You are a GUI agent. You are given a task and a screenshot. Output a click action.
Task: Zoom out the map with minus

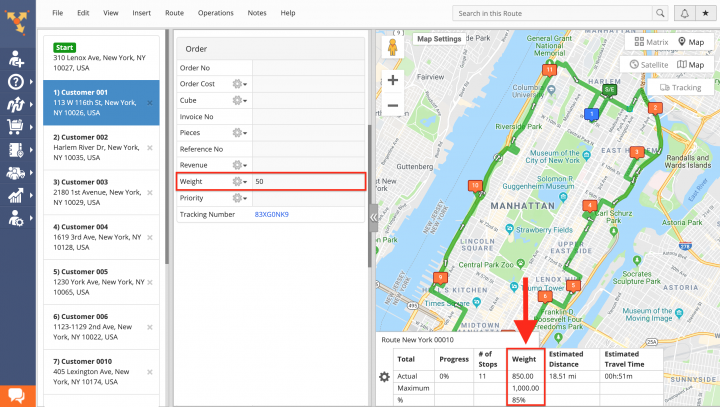[x=393, y=105]
